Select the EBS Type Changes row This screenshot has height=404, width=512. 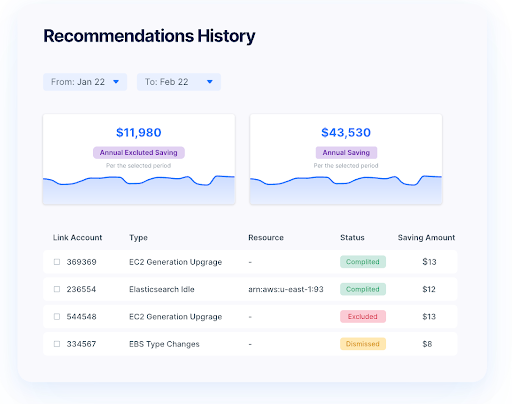click(250, 344)
